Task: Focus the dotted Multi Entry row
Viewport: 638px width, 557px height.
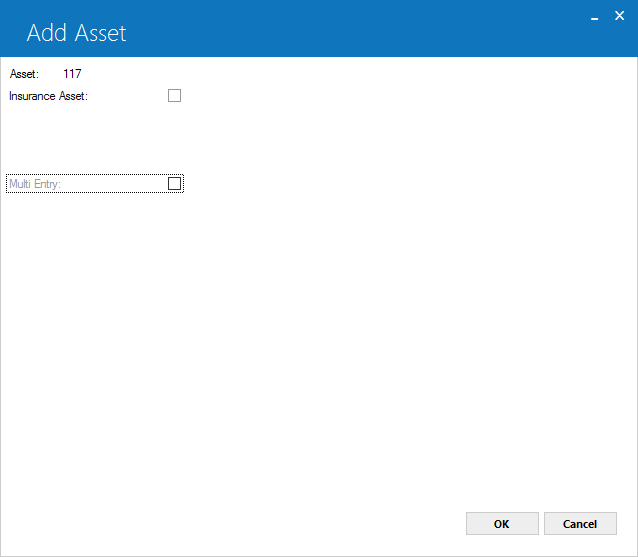Action: pyautogui.click(x=95, y=183)
